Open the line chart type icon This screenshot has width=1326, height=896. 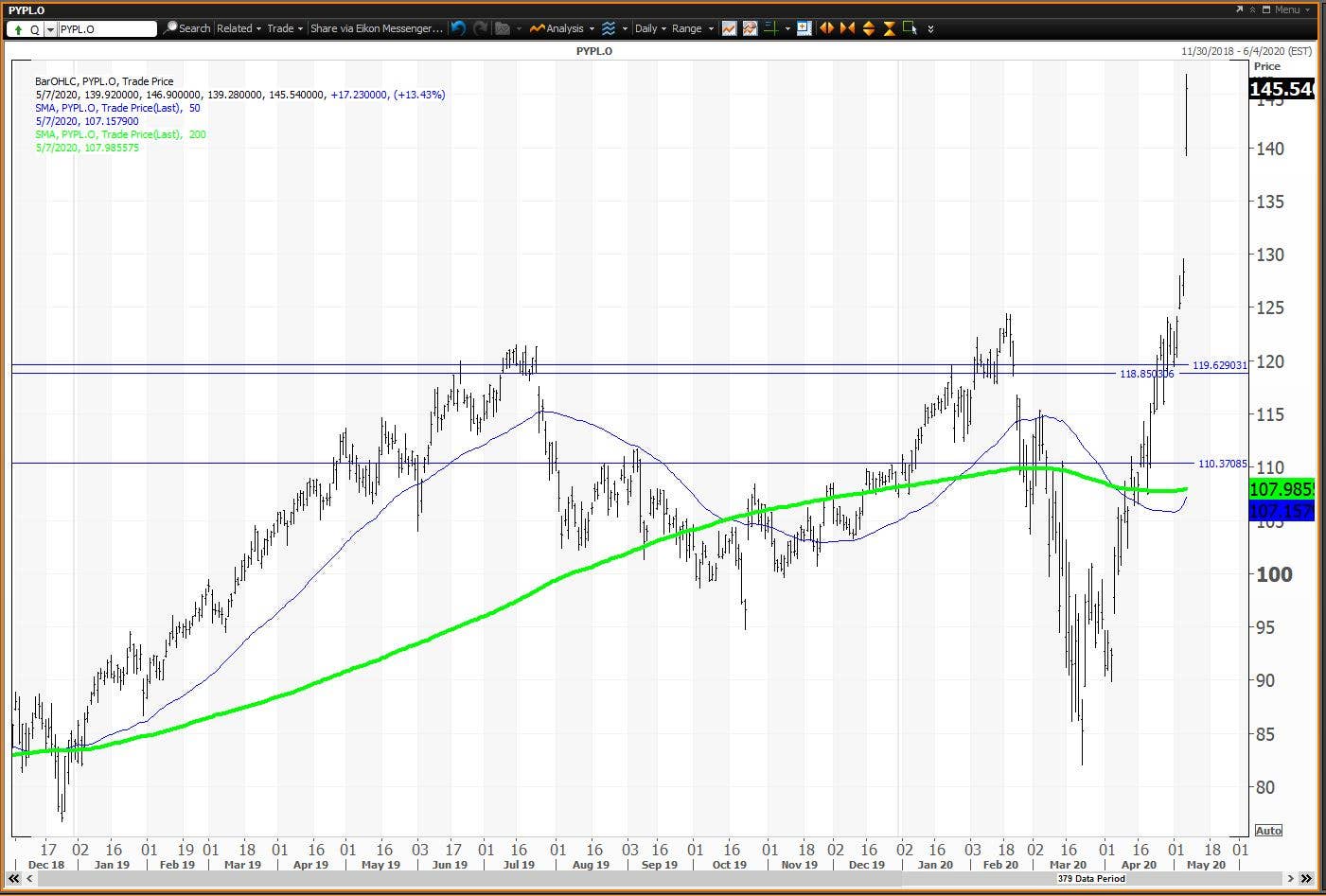coord(729,28)
